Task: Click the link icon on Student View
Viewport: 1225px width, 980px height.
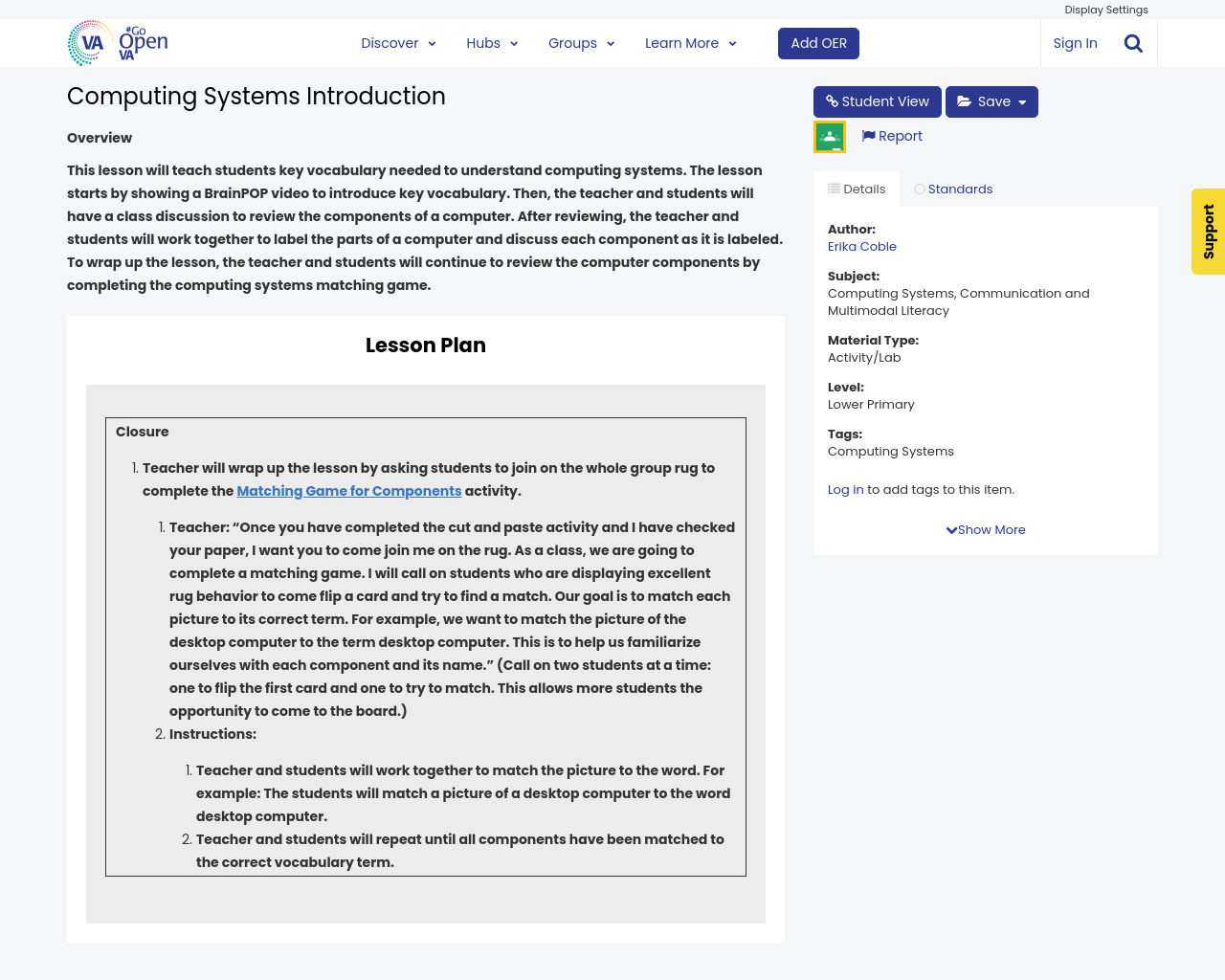Action: pyautogui.click(x=832, y=100)
